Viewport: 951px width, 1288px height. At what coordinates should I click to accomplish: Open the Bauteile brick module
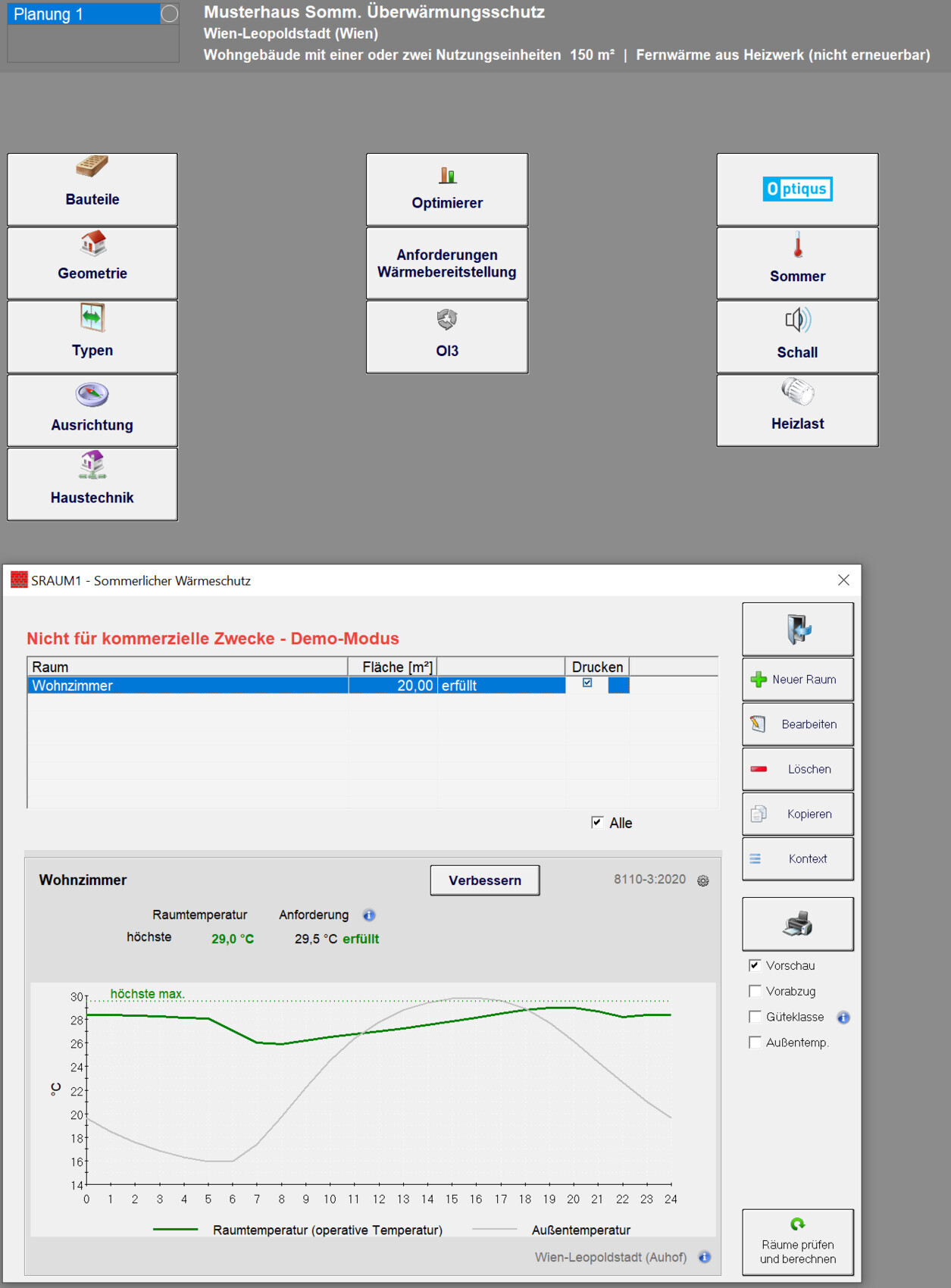(92, 189)
